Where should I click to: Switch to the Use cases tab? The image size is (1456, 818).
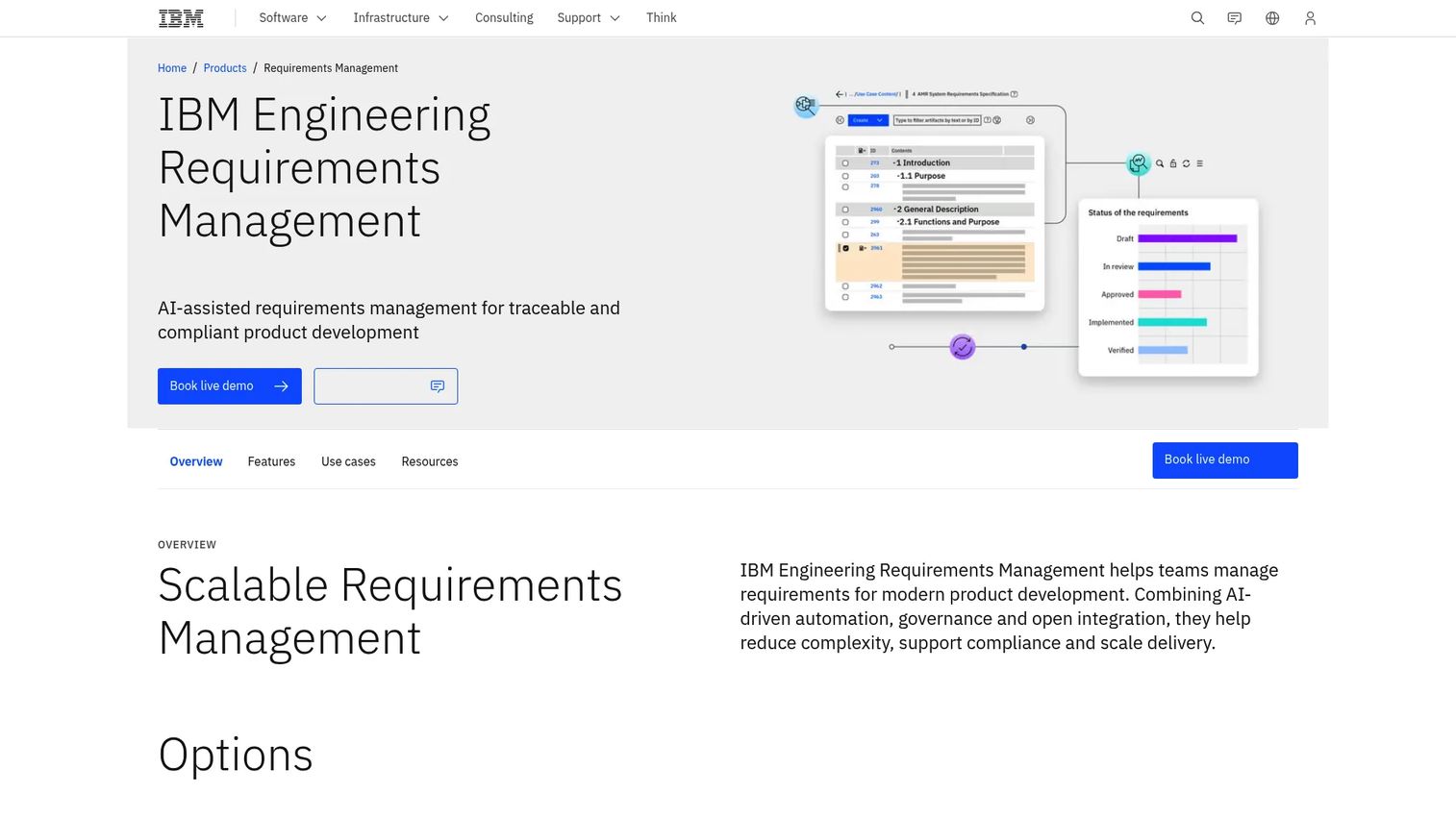point(348,462)
